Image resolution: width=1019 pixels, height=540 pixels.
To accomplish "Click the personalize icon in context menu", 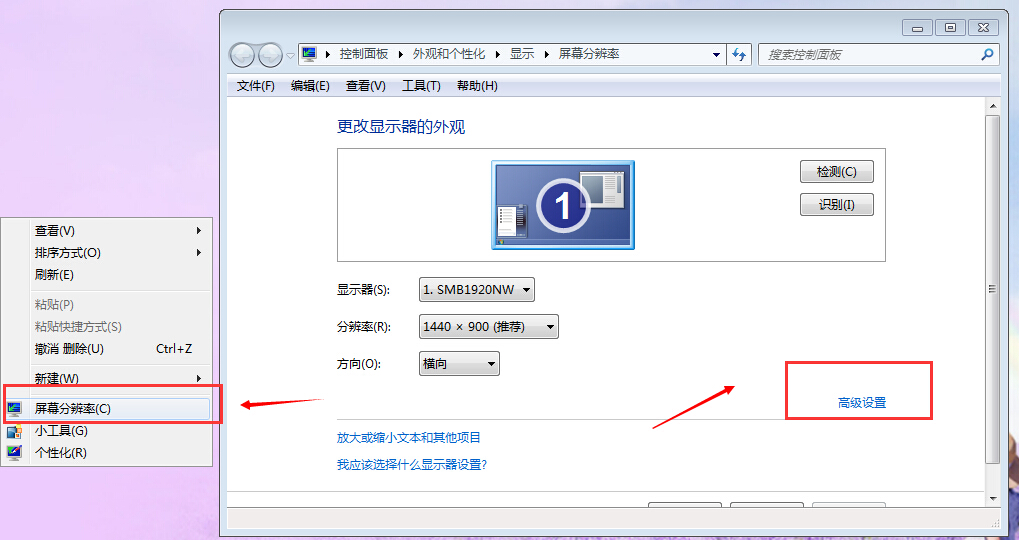I will pos(14,453).
